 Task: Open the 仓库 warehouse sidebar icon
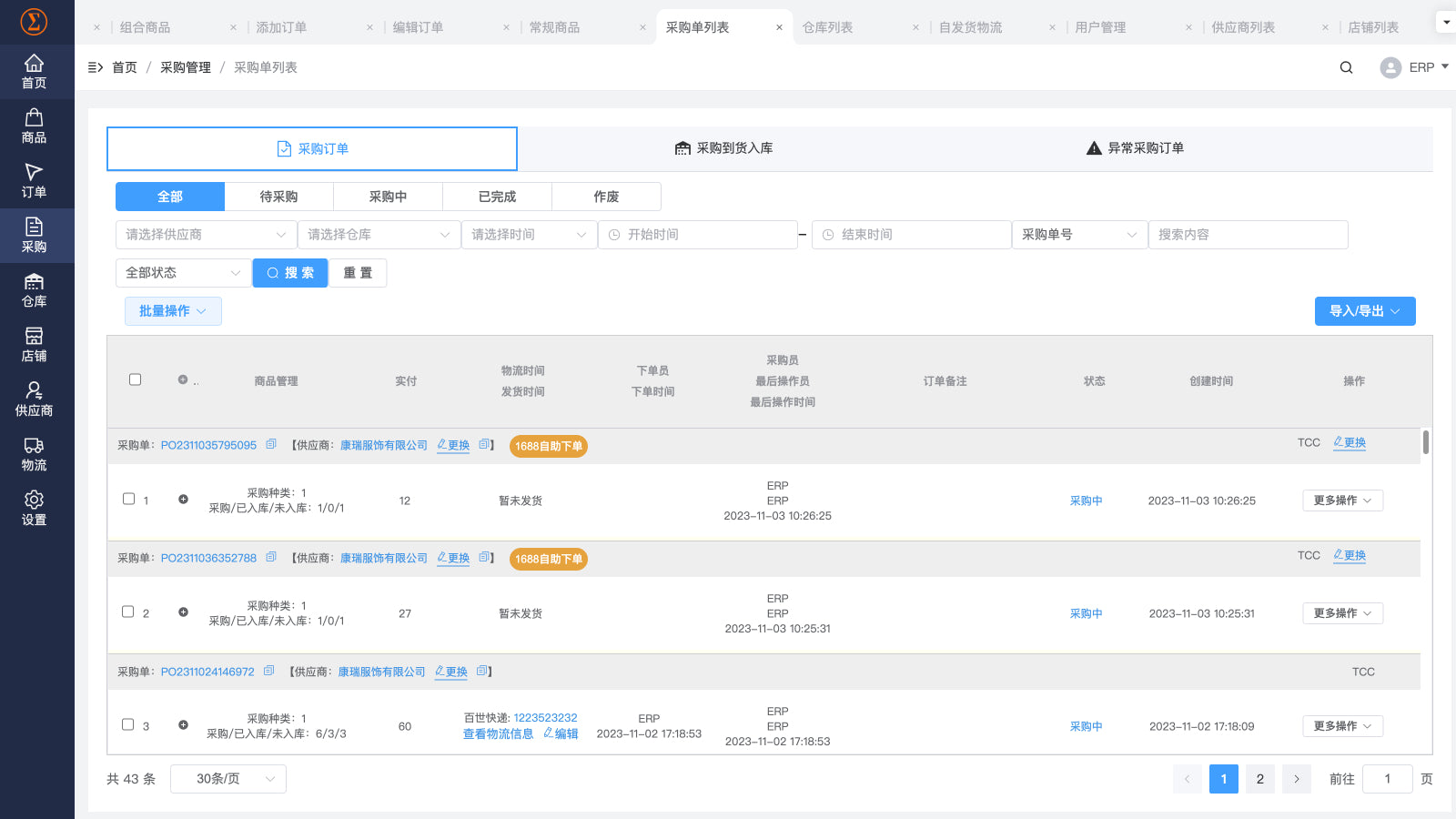pyautogui.click(x=34, y=290)
